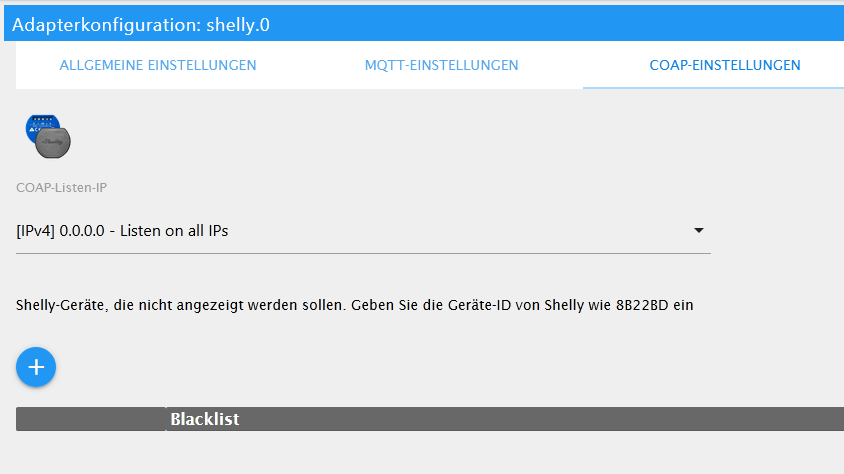Click the blank area below the Blacklist table header

click(430, 452)
